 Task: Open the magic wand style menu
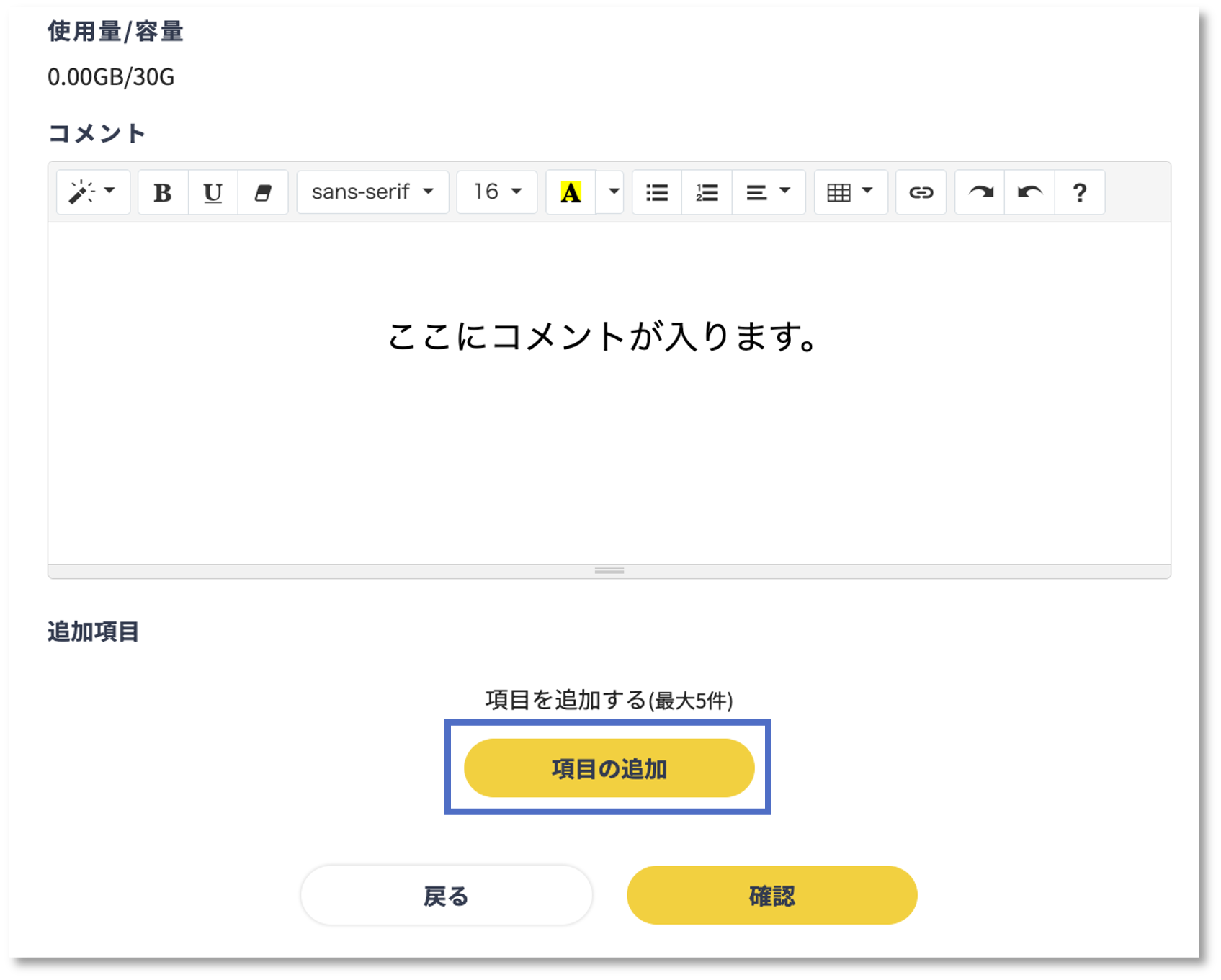(93, 192)
